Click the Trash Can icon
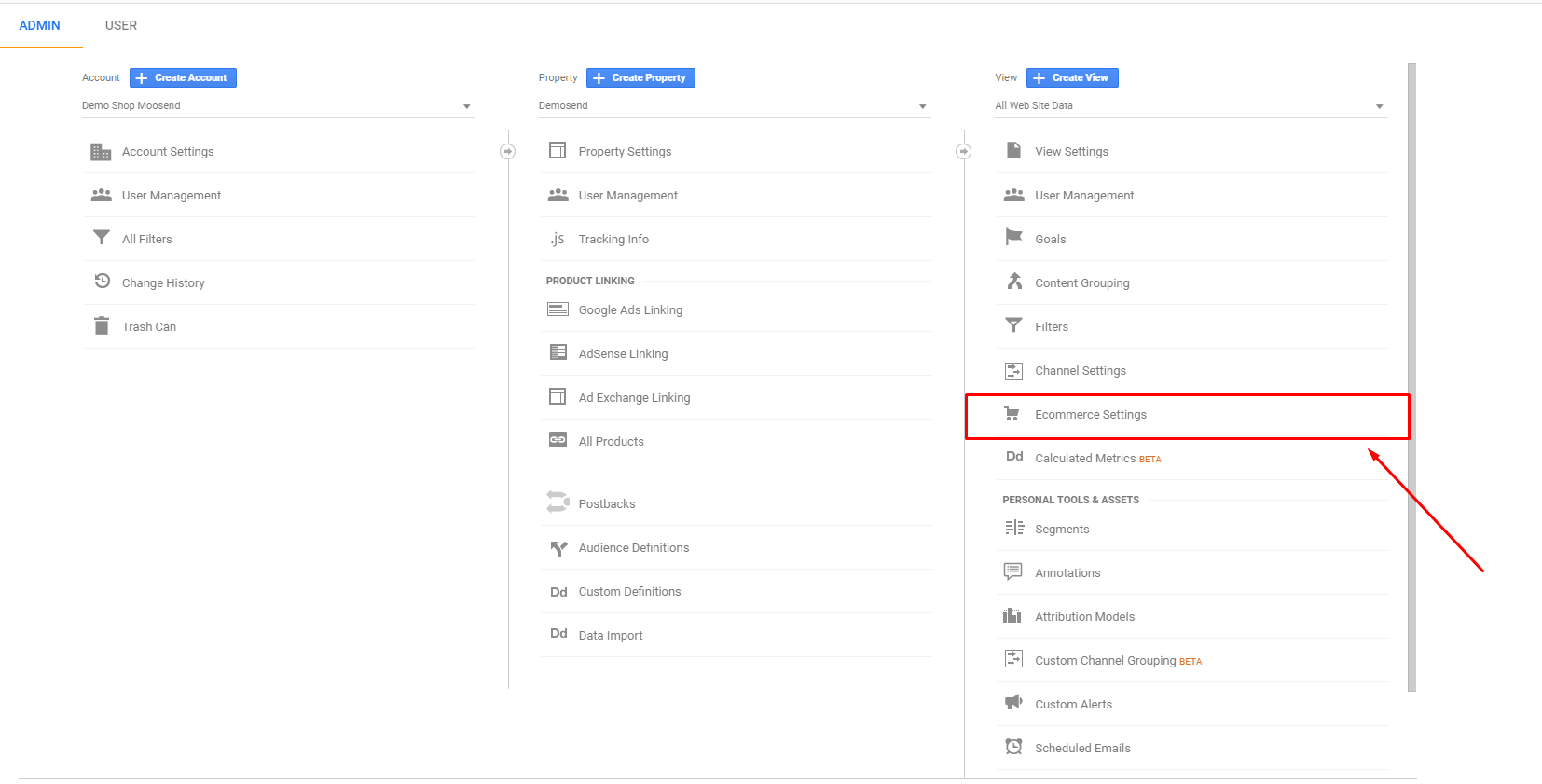The height and width of the screenshot is (784, 1542). click(x=101, y=325)
